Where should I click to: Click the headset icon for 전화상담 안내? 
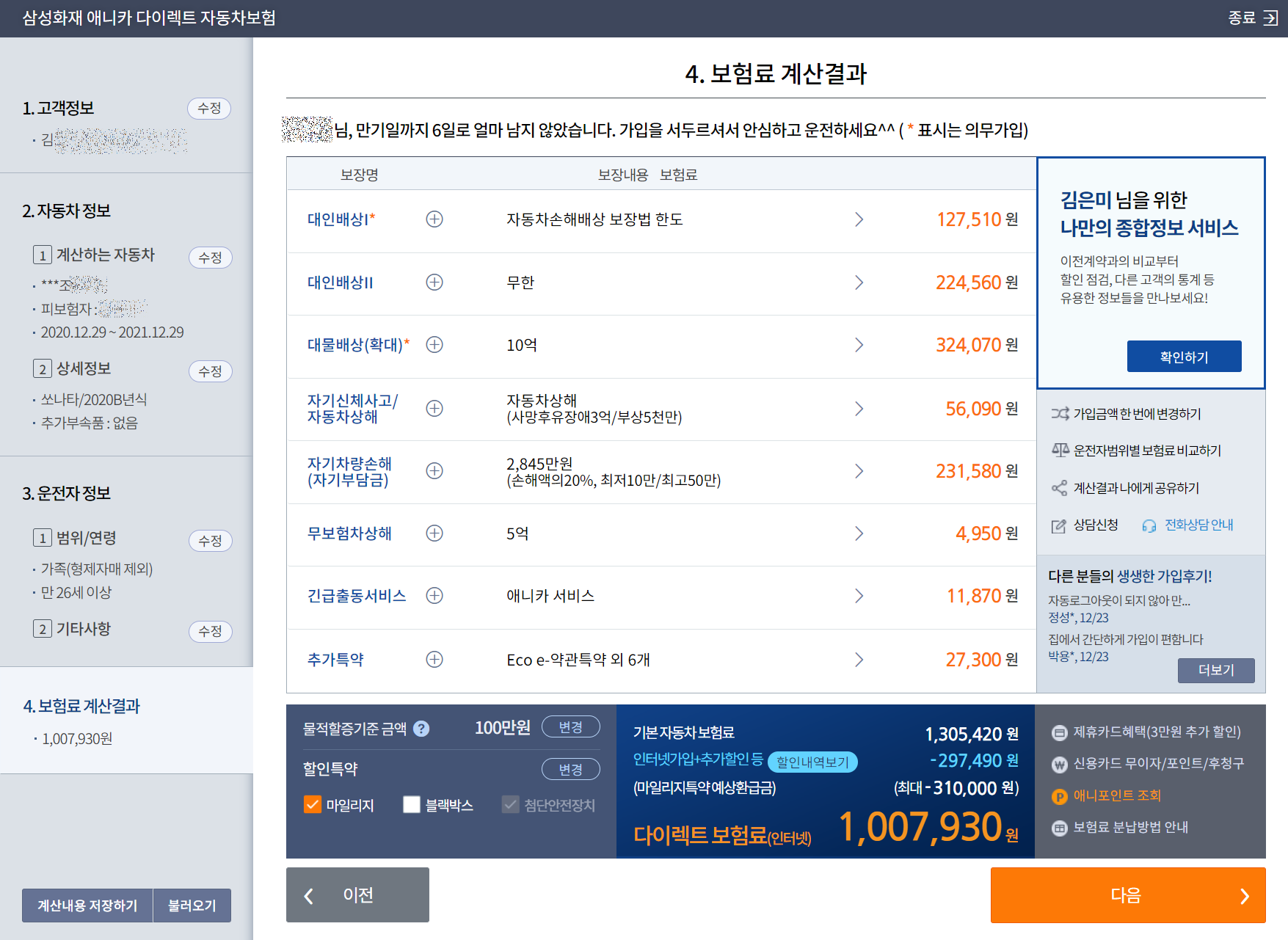[x=1149, y=525]
